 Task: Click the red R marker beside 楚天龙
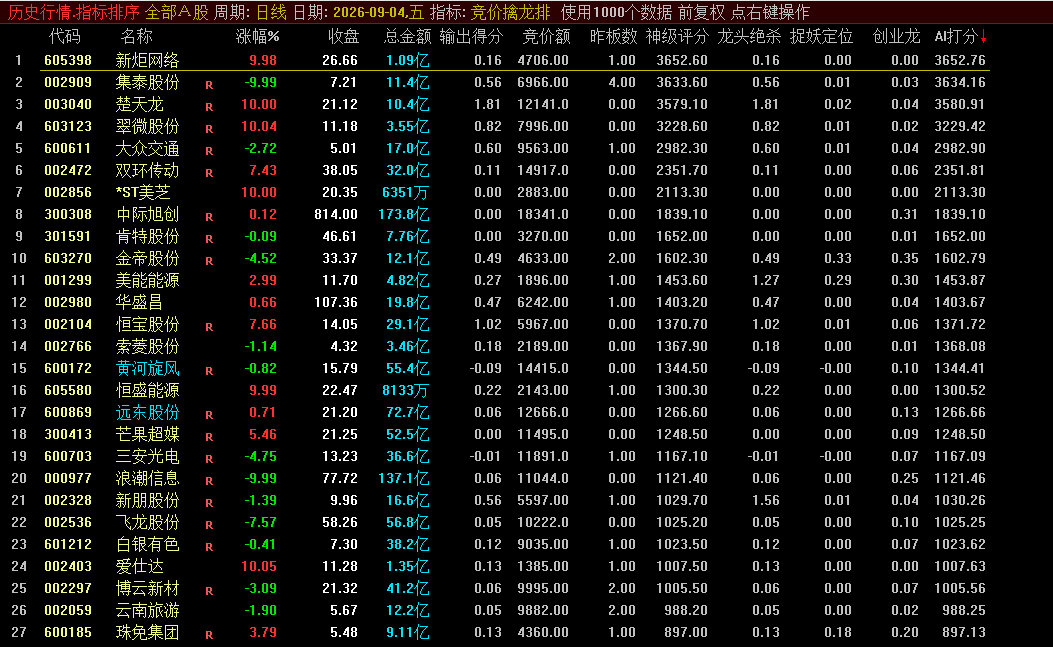click(x=209, y=107)
